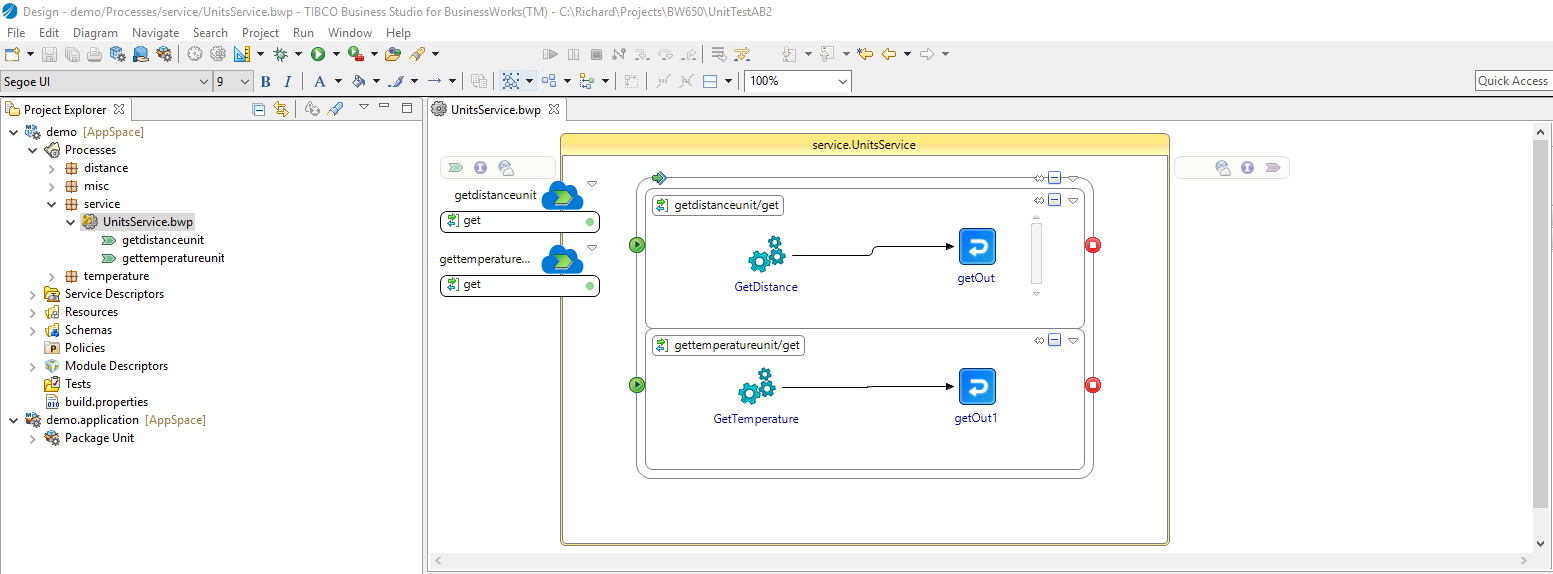Click the Save disk icon
Screen dimensions: 1553x574
click(x=49, y=54)
